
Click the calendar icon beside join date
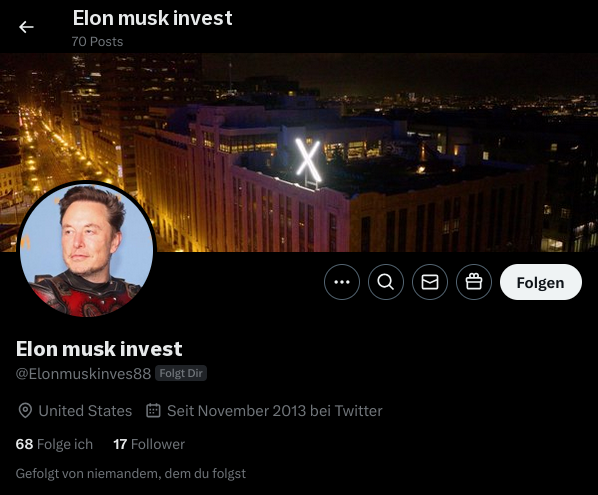click(153, 410)
